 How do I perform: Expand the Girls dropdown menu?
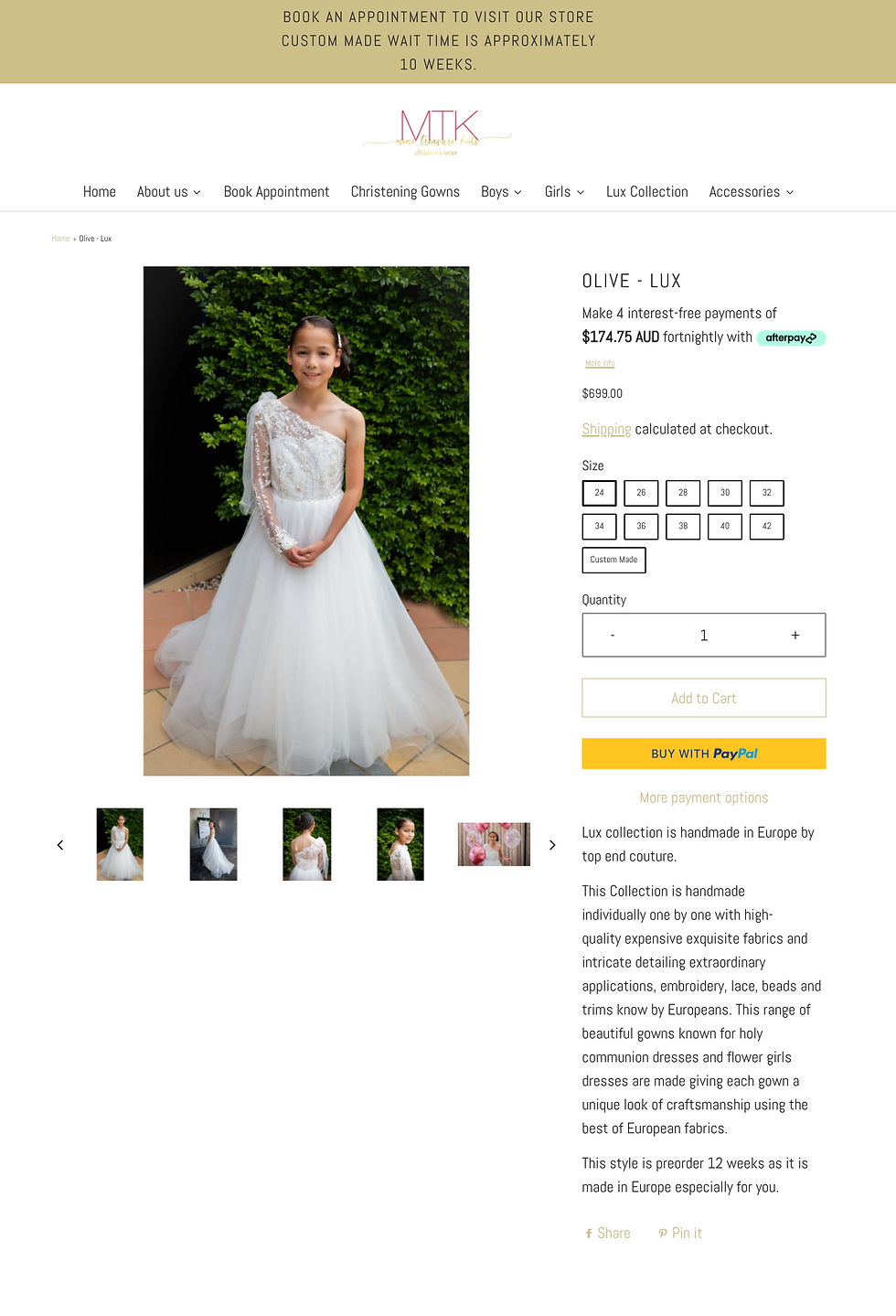click(x=564, y=191)
